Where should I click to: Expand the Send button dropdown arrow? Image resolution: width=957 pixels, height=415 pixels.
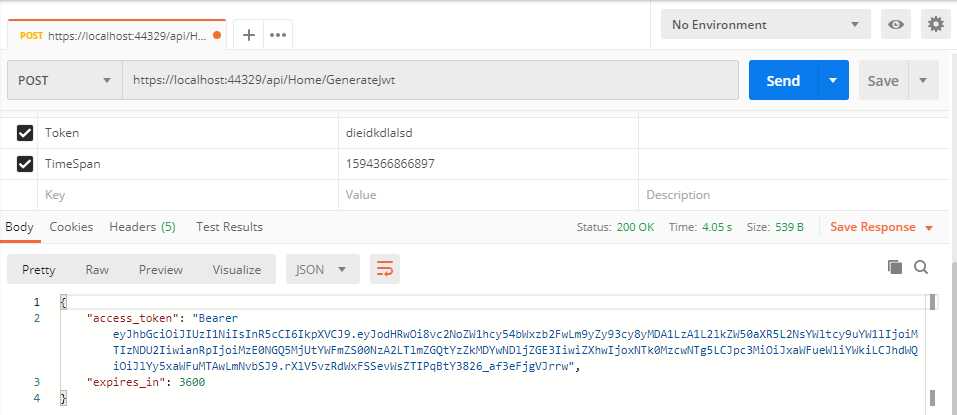(x=833, y=81)
